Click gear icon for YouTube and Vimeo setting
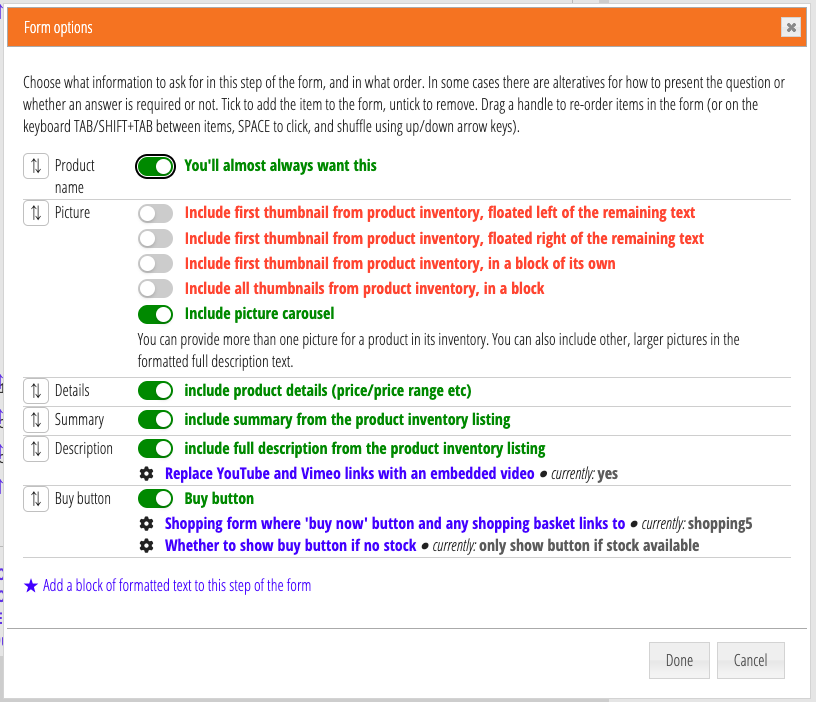The image size is (816, 702). point(147,474)
